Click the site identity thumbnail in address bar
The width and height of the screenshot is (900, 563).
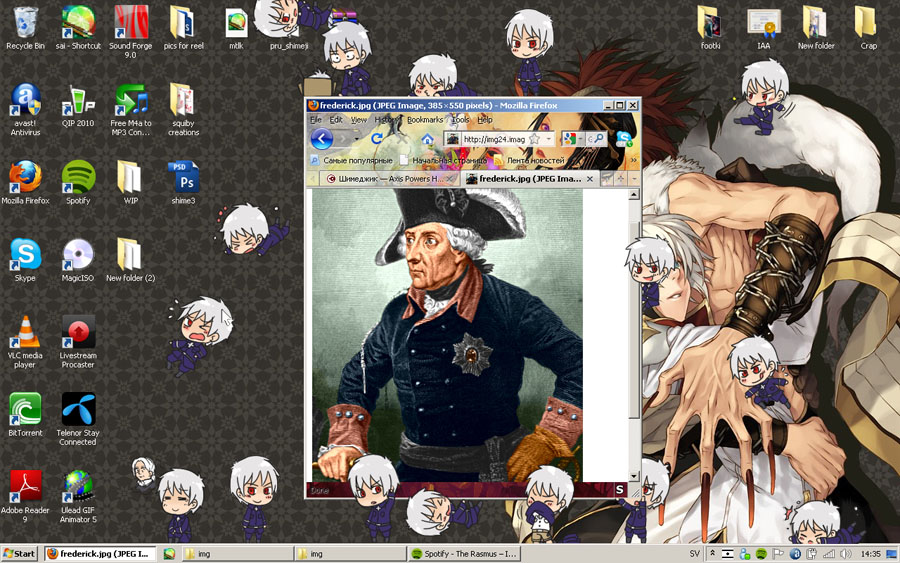(x=453, y=139)
